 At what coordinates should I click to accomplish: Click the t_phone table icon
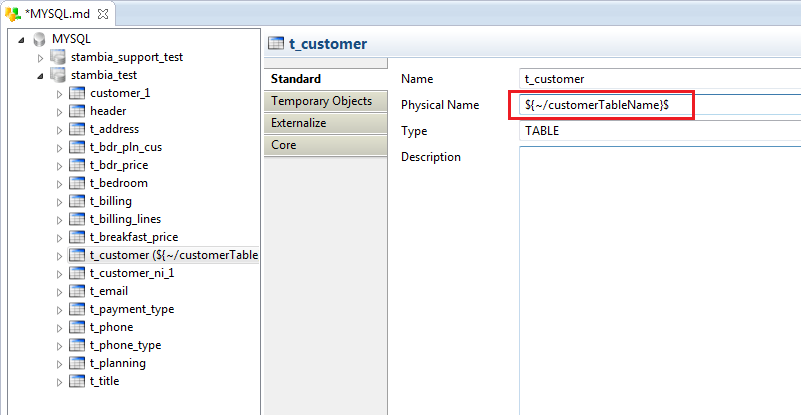click(77, 327)
